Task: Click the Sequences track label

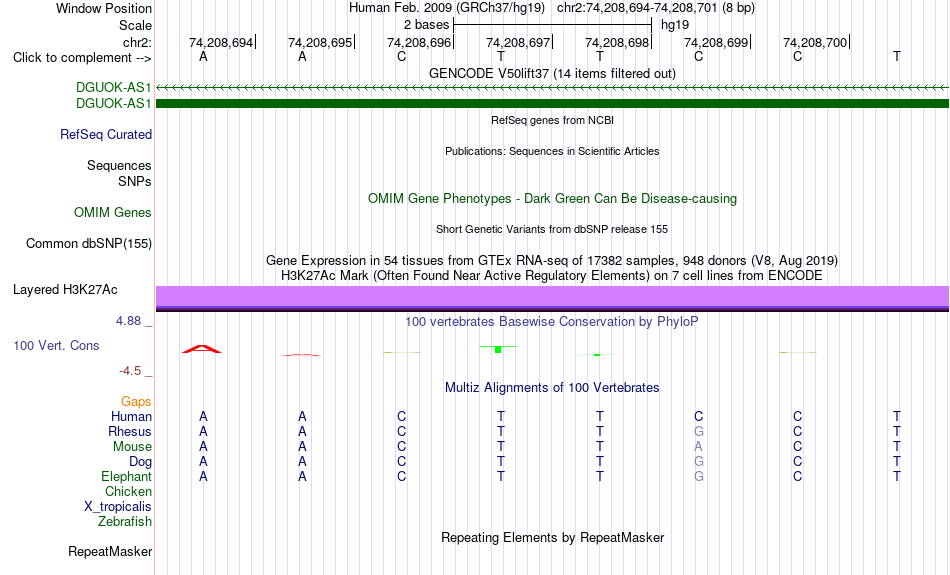Action: [x=119, y=165]
